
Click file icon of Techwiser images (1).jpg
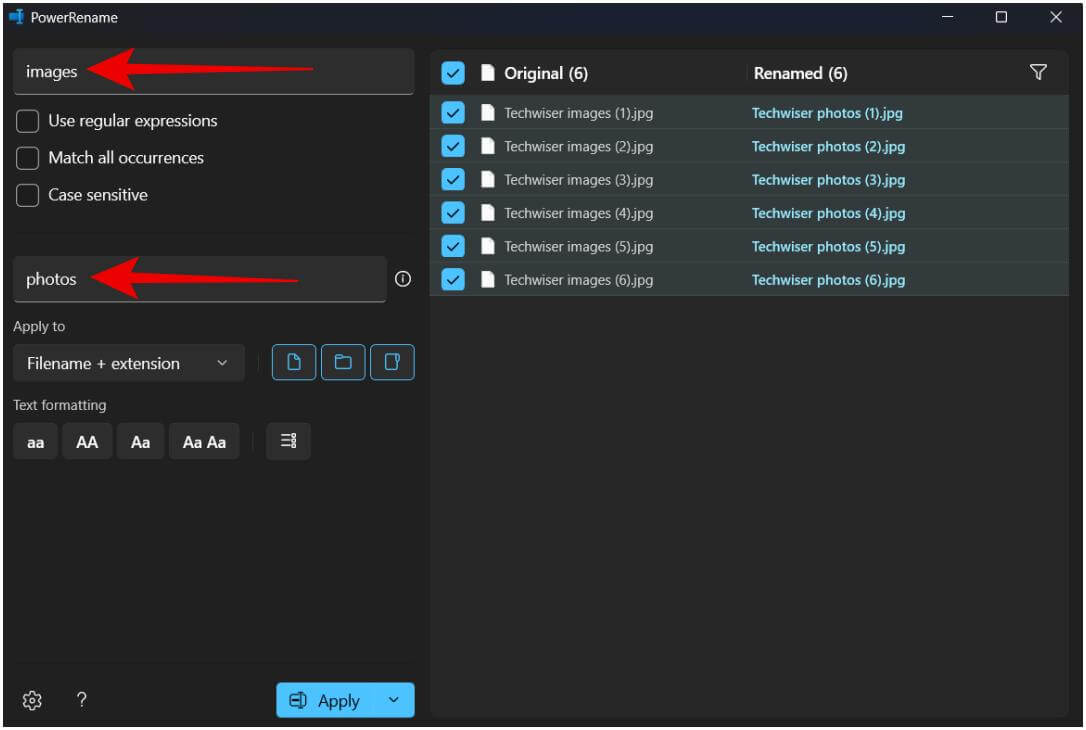[x=488, y=113]
